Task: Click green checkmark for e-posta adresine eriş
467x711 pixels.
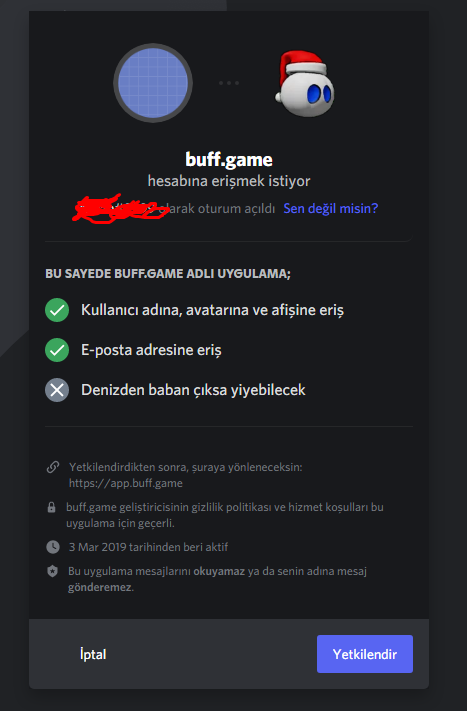Action: pyautogui.click(x=57, y=350)
